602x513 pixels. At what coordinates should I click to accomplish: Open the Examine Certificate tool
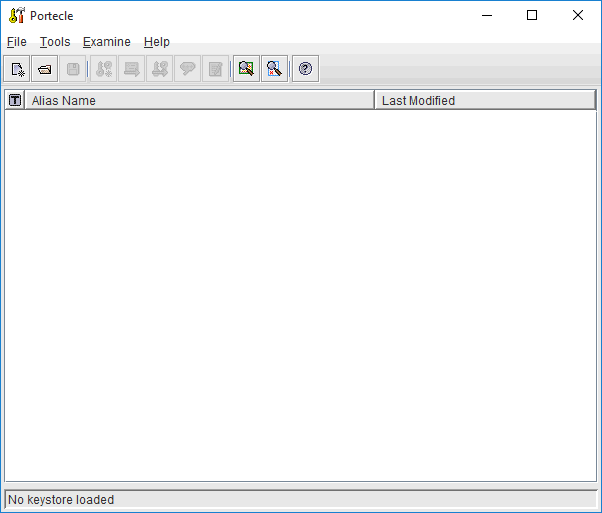point(246,69)
